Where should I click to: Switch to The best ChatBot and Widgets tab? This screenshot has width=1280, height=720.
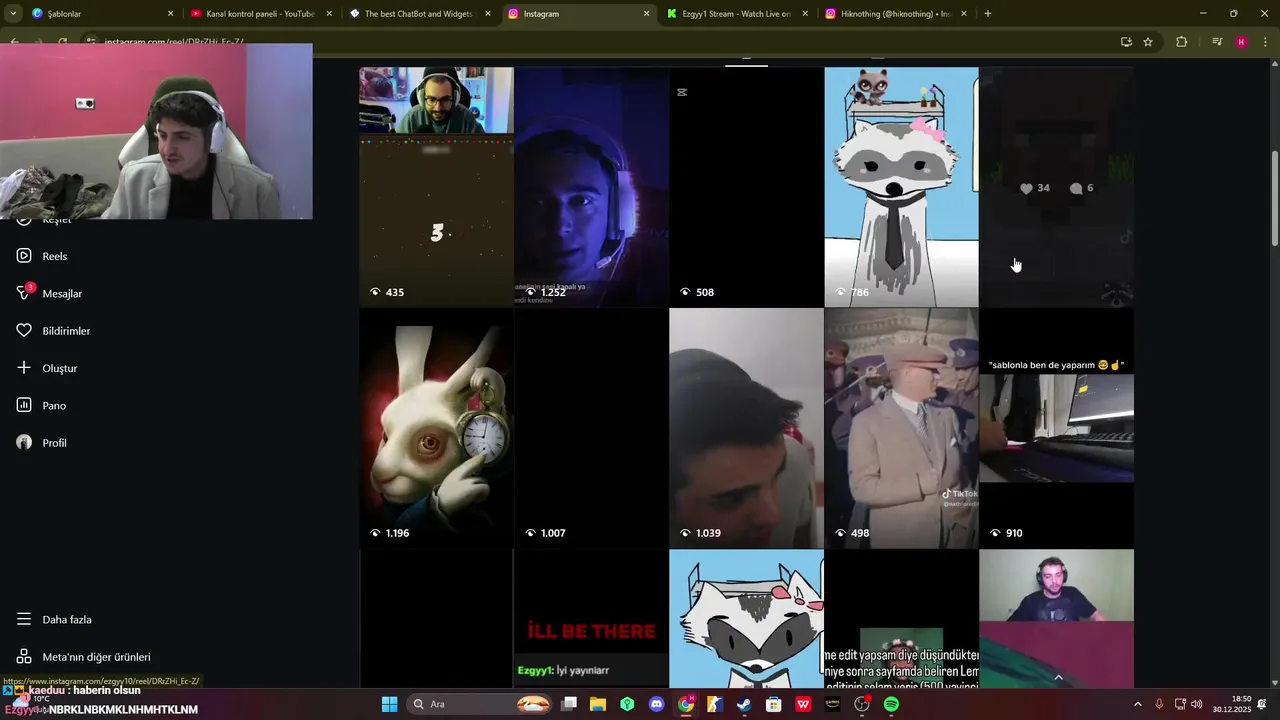418,14
